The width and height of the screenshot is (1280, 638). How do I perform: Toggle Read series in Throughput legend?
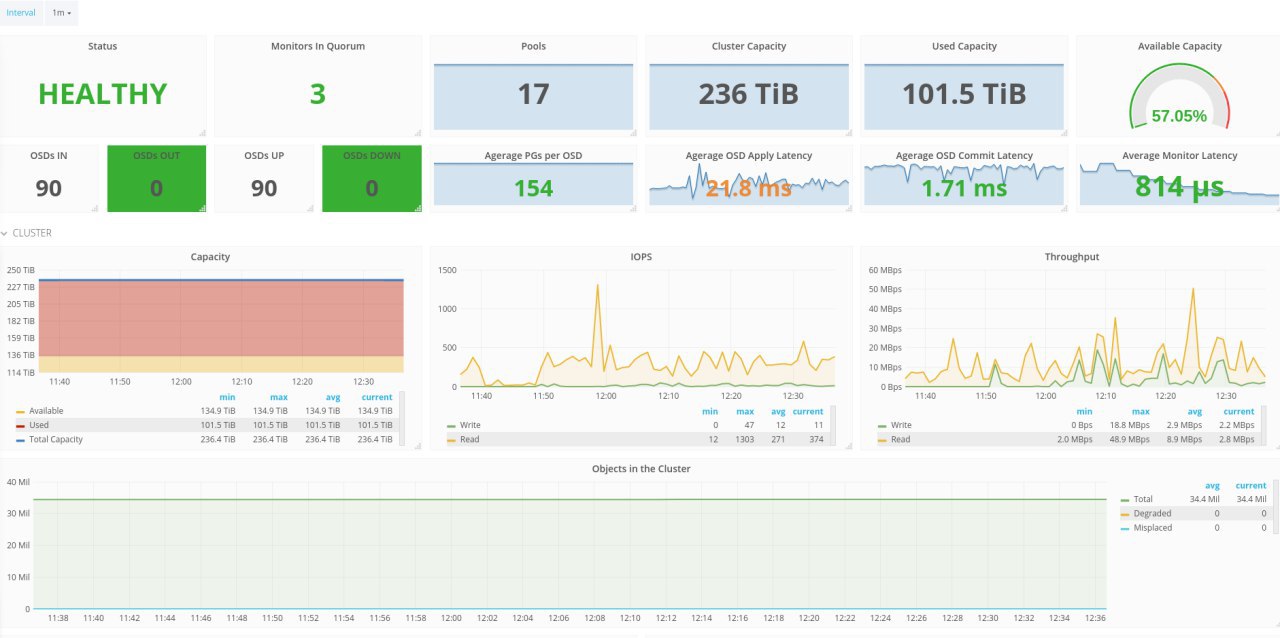(x=900, y=439)
